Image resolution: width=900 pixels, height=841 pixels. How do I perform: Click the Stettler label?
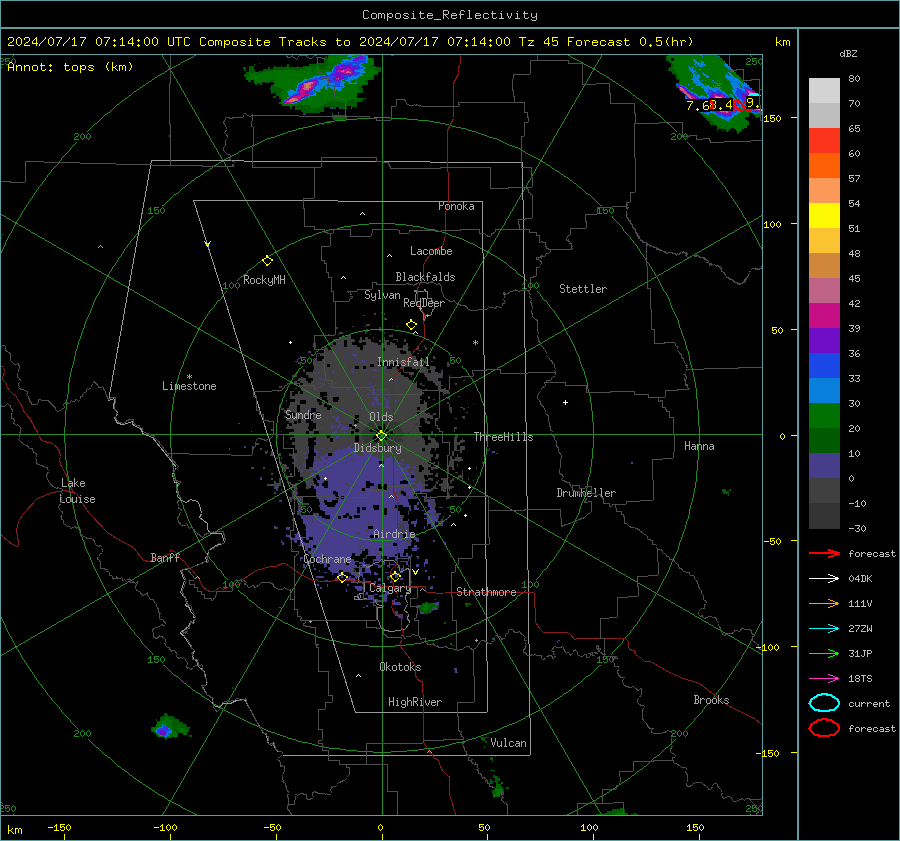pyautogui.click(x=583, y=289)
